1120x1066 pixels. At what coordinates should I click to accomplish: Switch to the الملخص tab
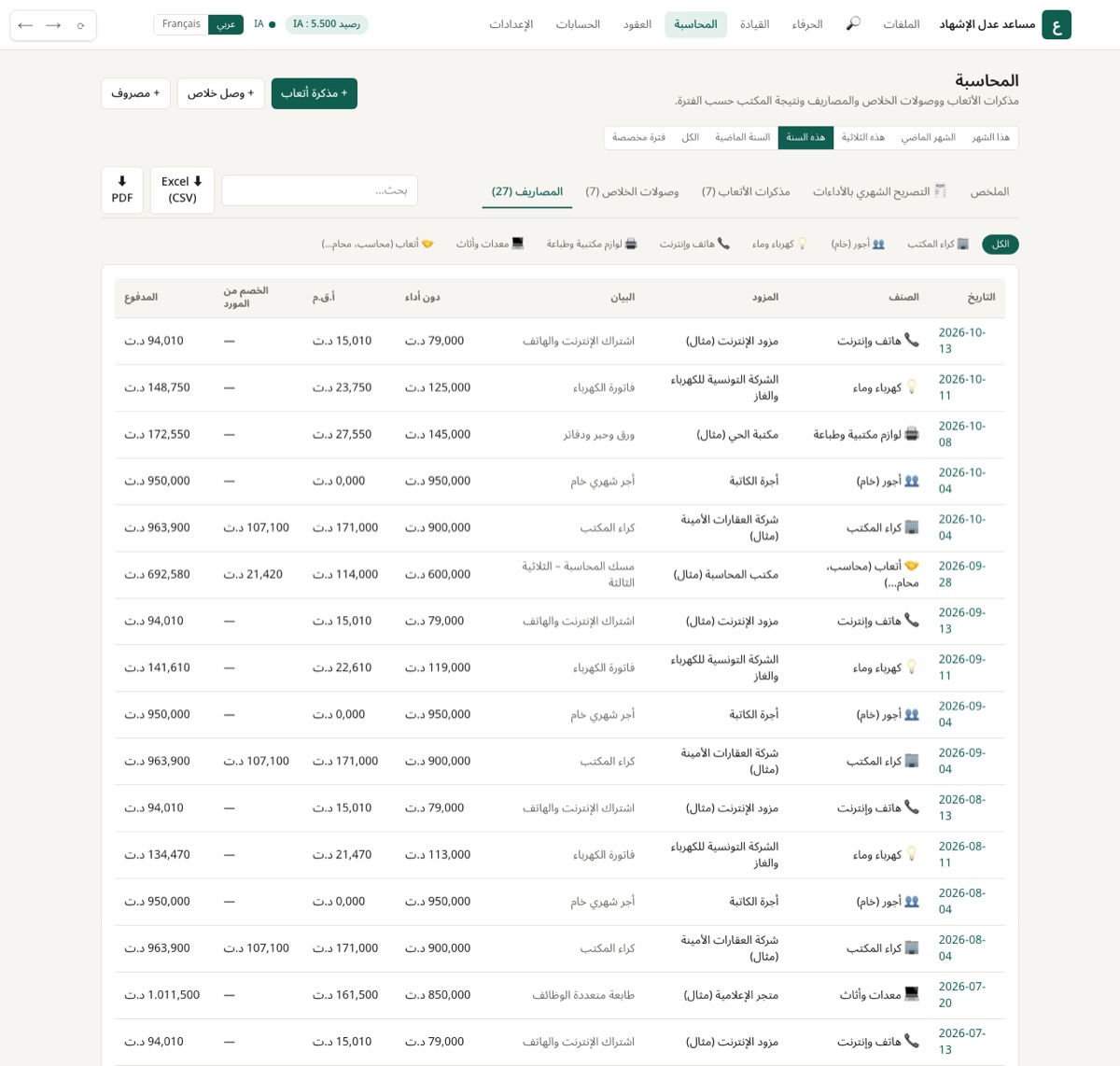coord(989,191)
